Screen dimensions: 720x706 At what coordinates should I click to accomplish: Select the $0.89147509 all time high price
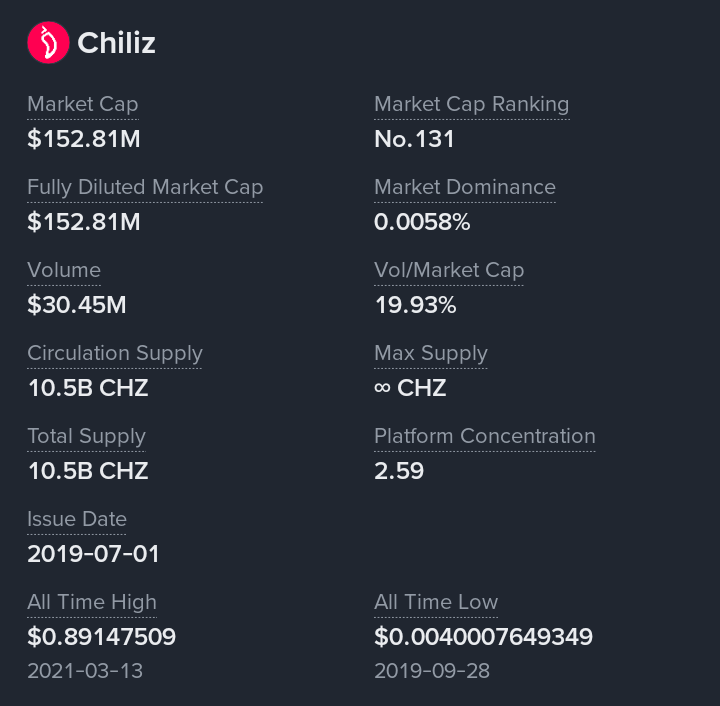[101, 637]
